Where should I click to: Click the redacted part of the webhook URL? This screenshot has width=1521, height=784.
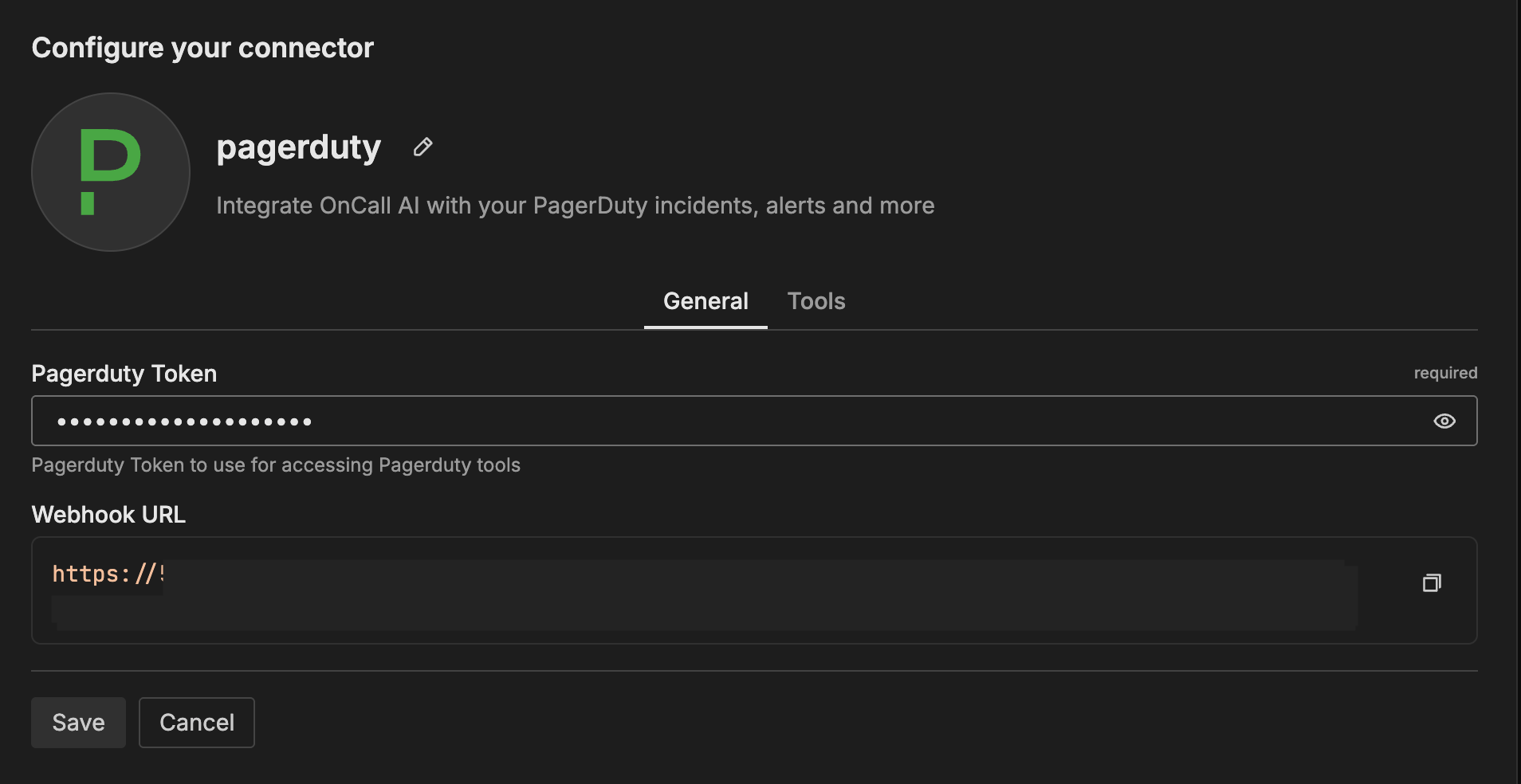coord(717,594)
